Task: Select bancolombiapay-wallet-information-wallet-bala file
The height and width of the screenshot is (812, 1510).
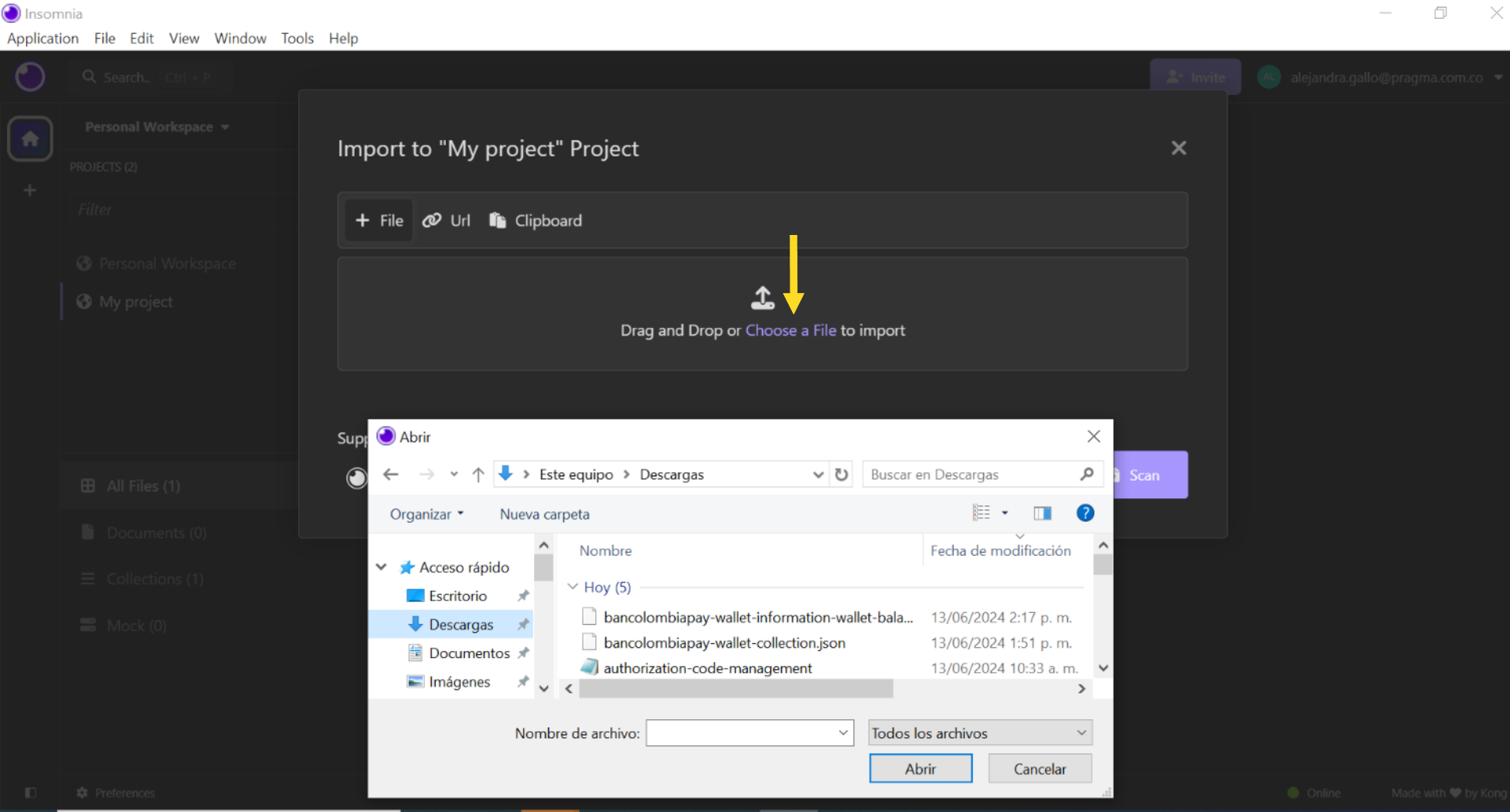Action: [x=758, y=617]
